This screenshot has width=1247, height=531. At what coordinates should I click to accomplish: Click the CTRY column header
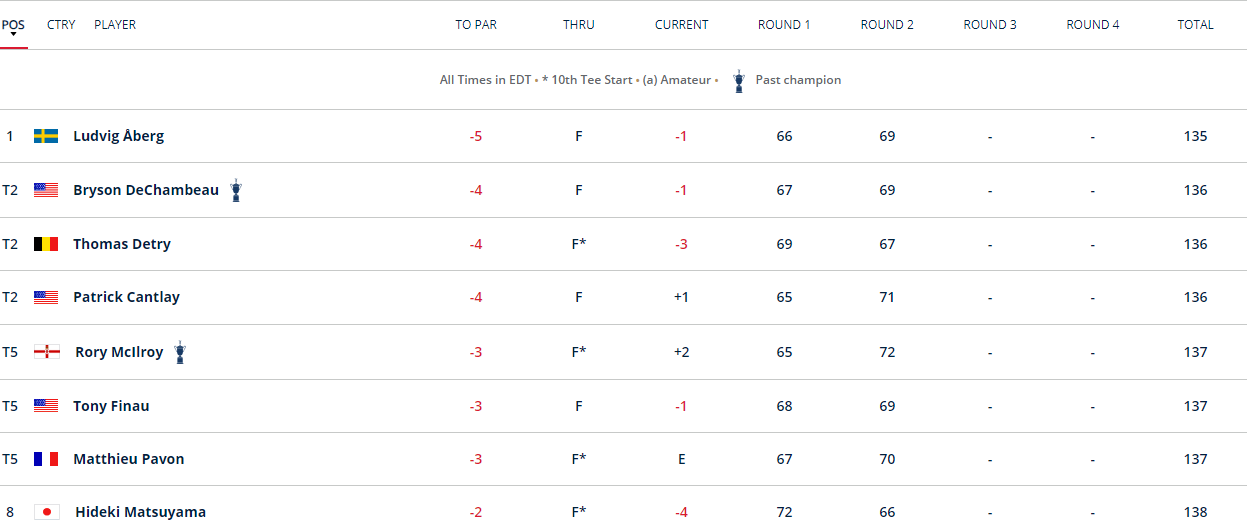click(x=61, y=25)
